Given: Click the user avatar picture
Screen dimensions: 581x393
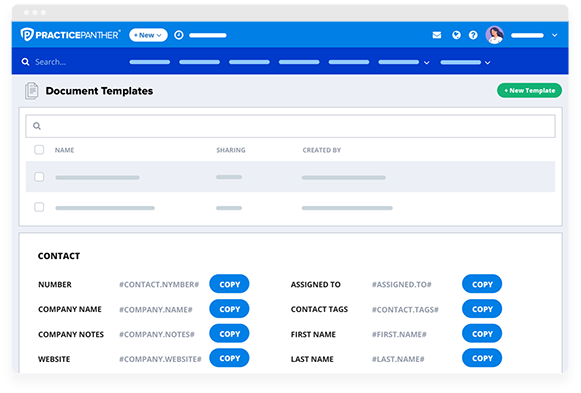Looking at the screenshot, I should pyautogui.click(x=495, y=35).
